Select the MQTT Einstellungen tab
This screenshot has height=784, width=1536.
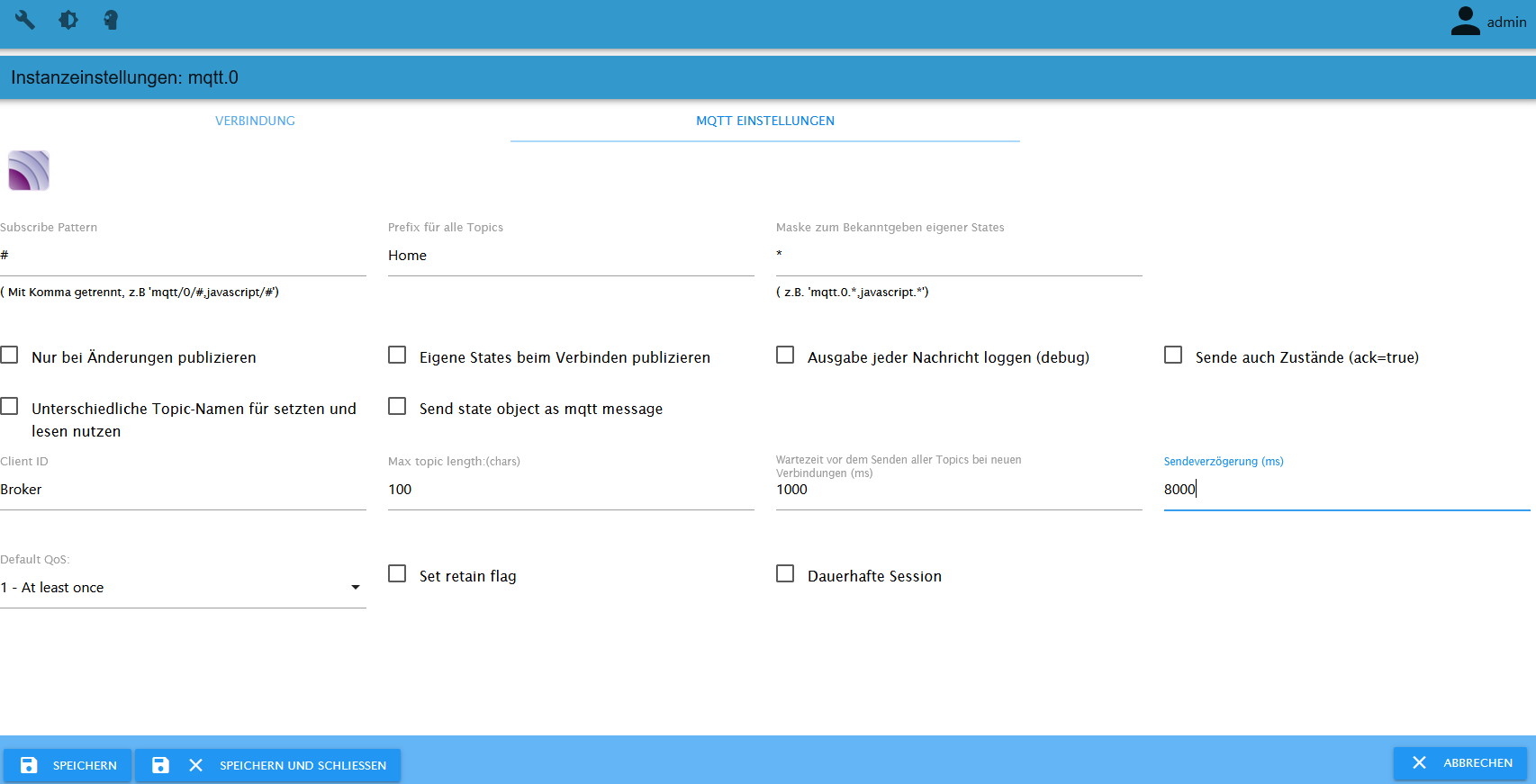tap(764, 121)
